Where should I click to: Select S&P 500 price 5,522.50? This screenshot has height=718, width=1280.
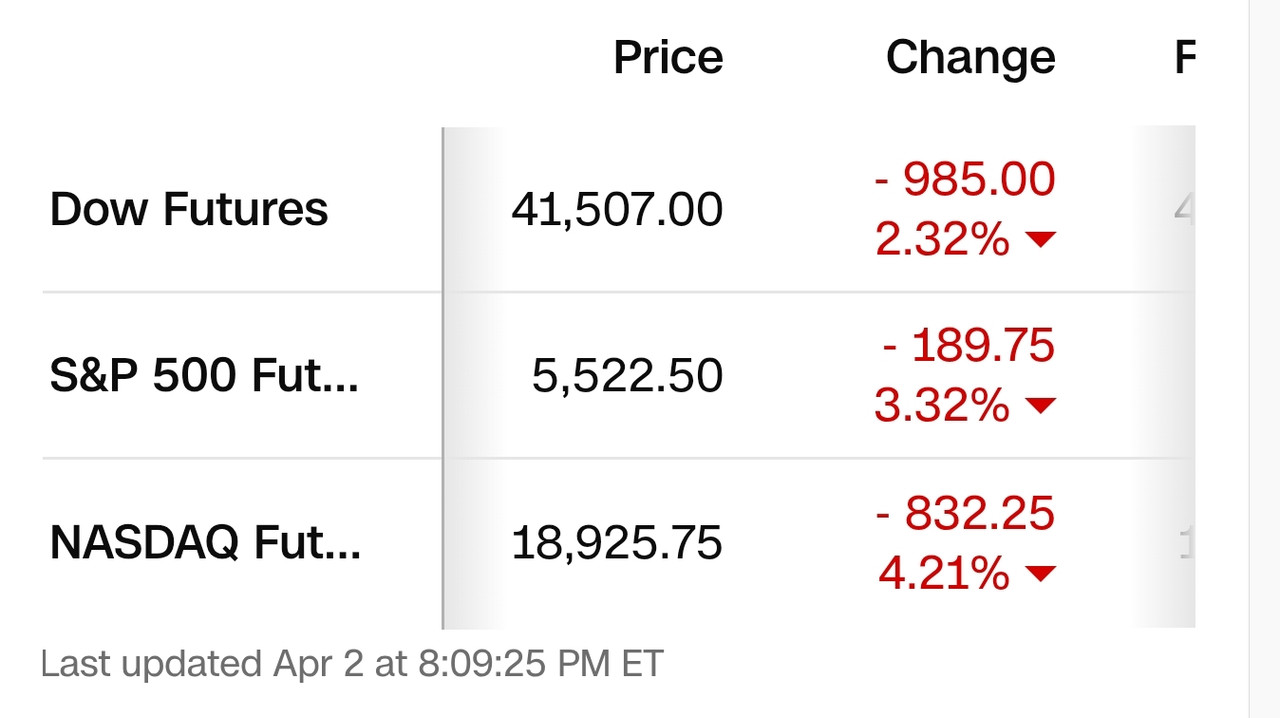click(x=627, y=376)
